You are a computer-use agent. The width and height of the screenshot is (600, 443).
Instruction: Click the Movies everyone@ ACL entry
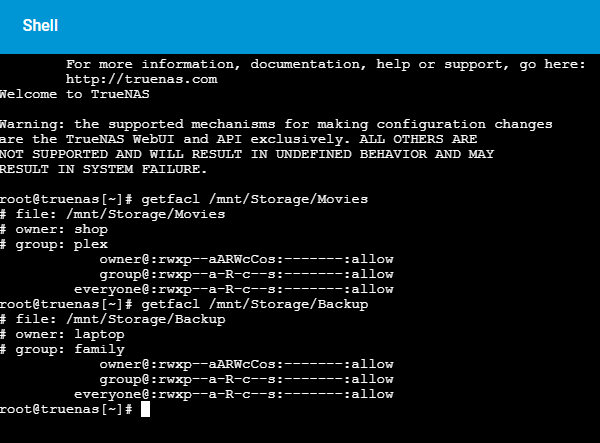point(234,290)
